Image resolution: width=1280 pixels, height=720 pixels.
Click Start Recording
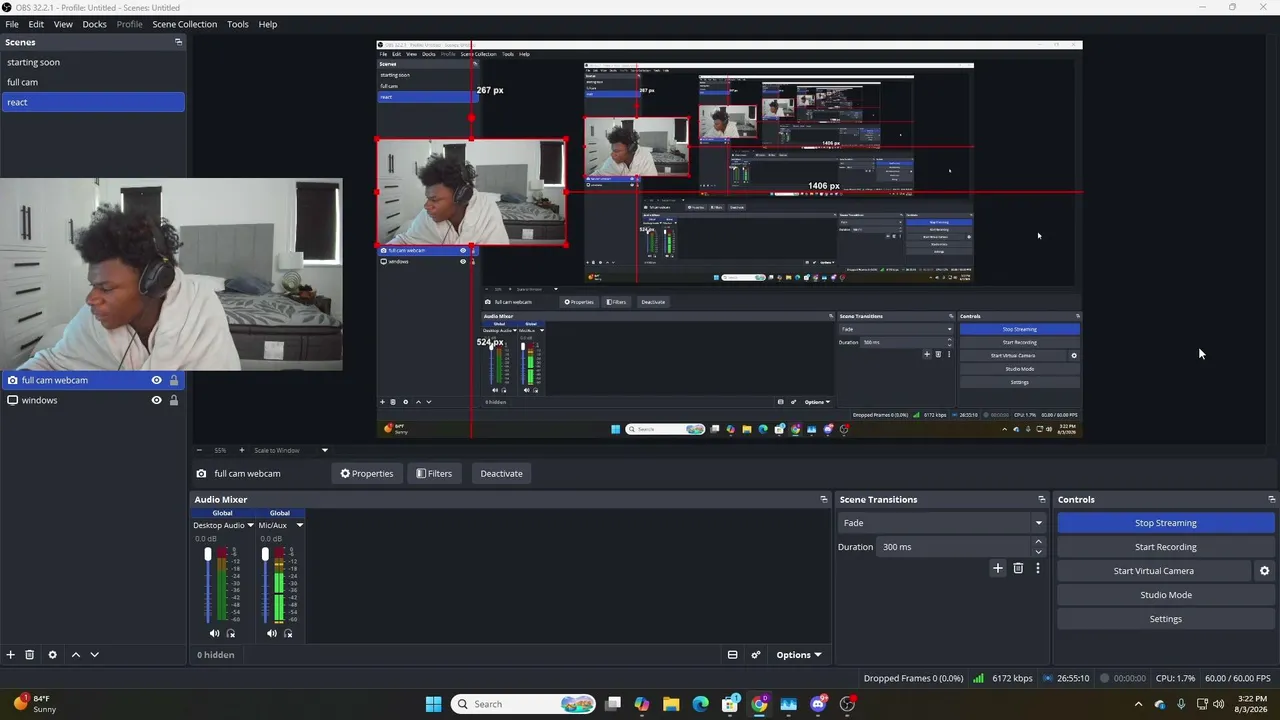tap(1166, 547)
